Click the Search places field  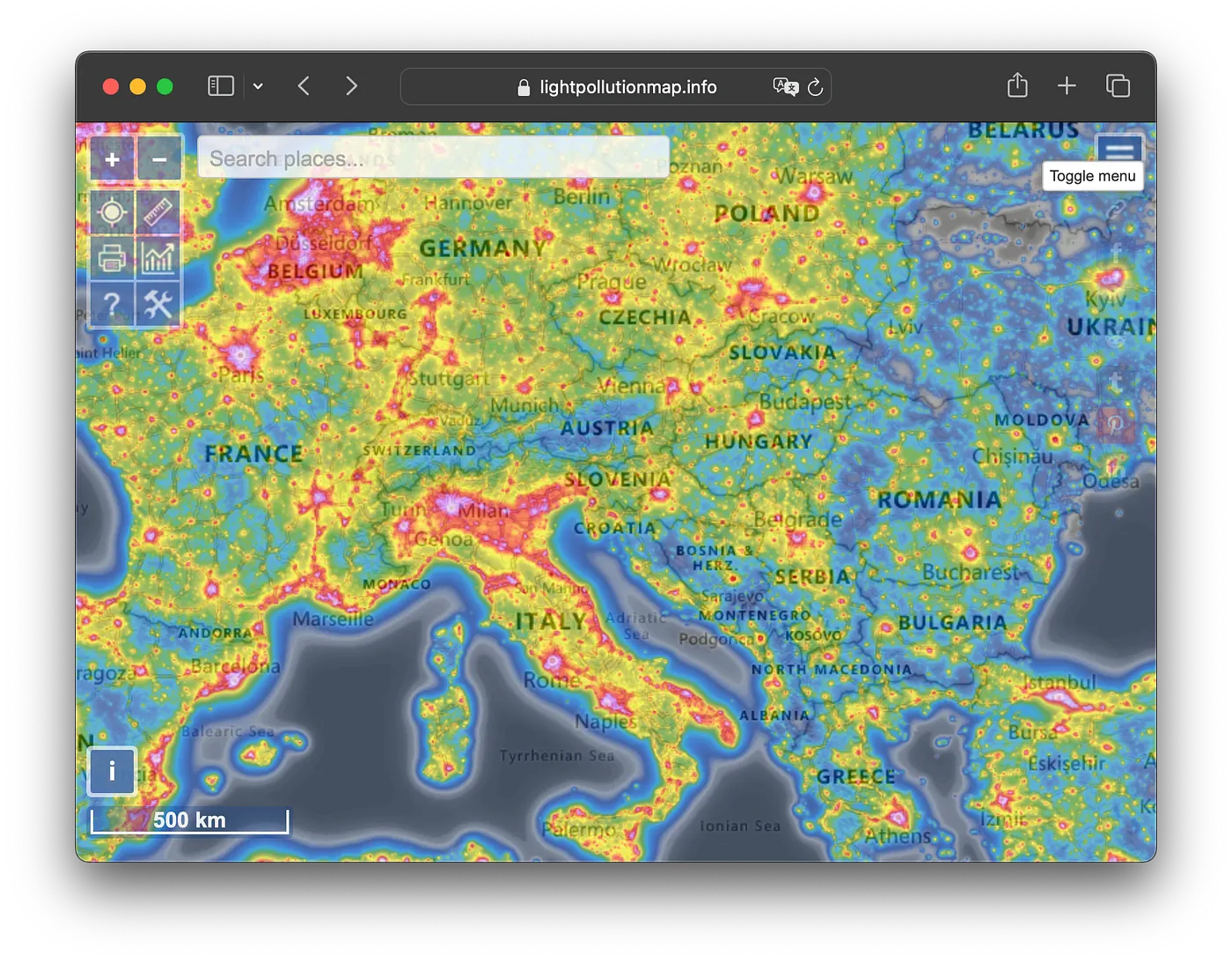433,158
